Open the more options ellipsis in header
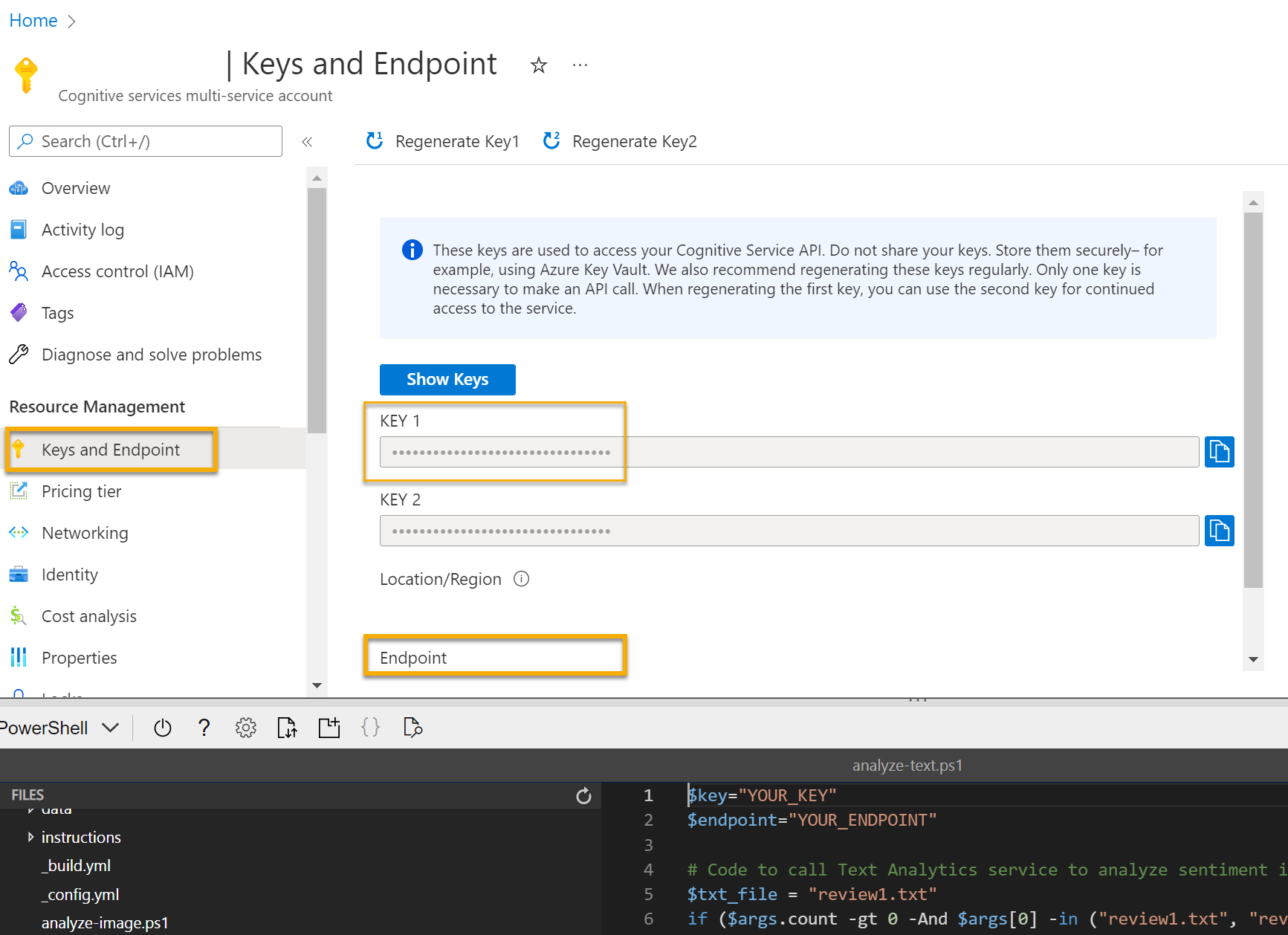 point(580,65)
